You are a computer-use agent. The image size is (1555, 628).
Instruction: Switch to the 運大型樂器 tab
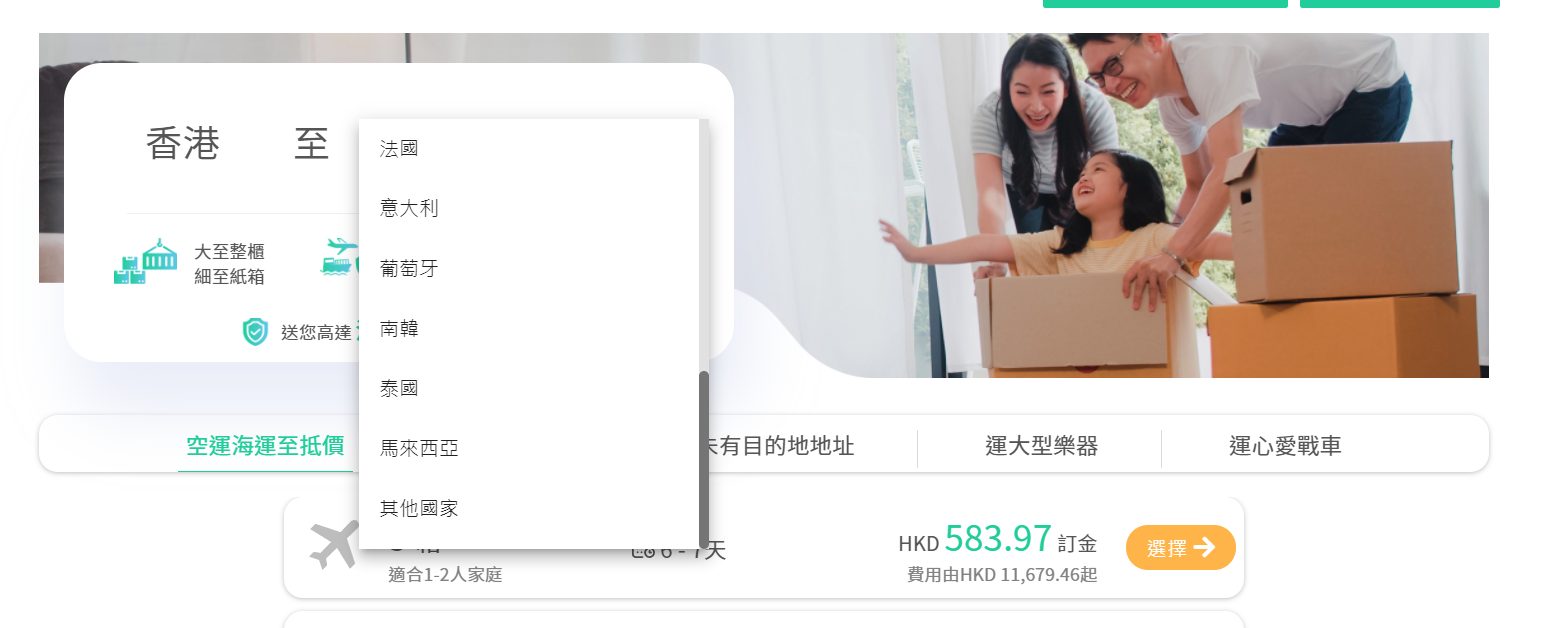[x=1041, y=446]
